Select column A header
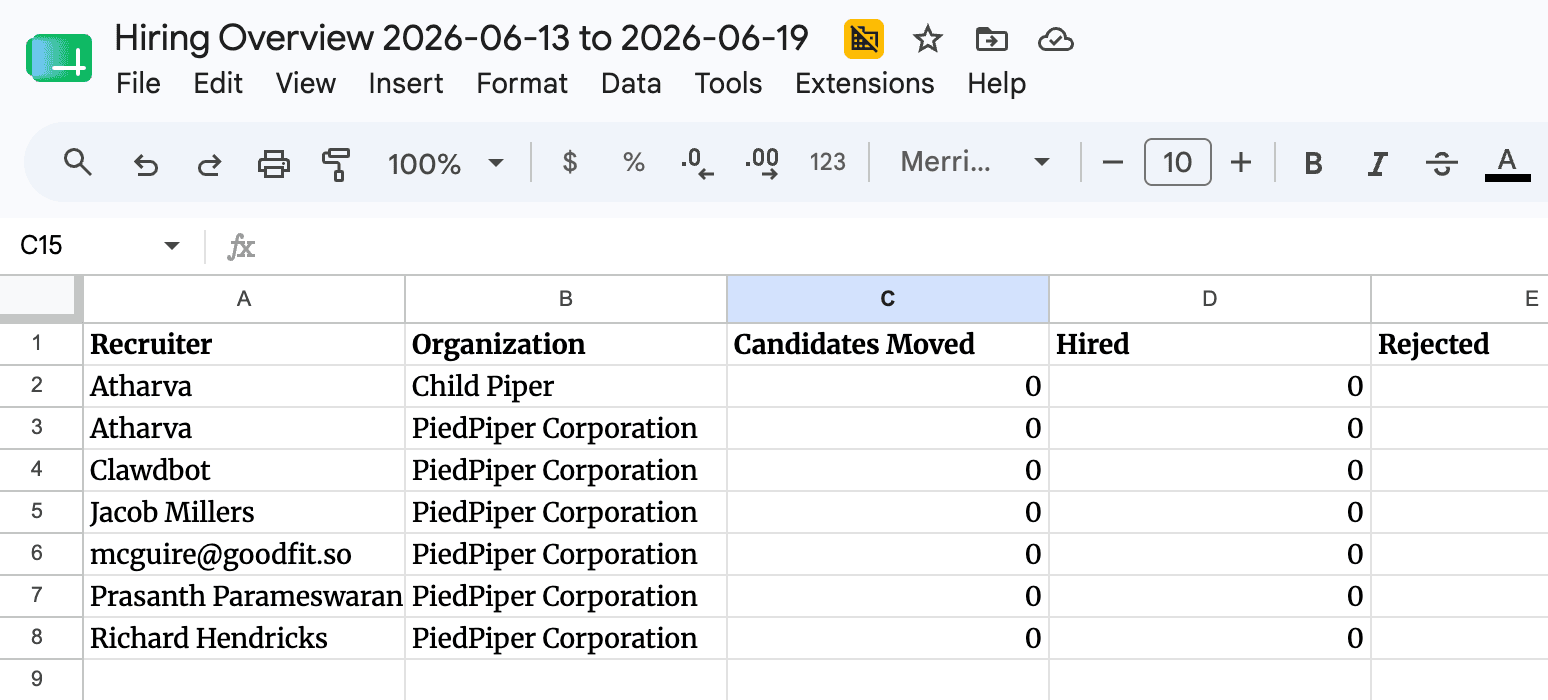1548x700 pixels. [244, 299]
